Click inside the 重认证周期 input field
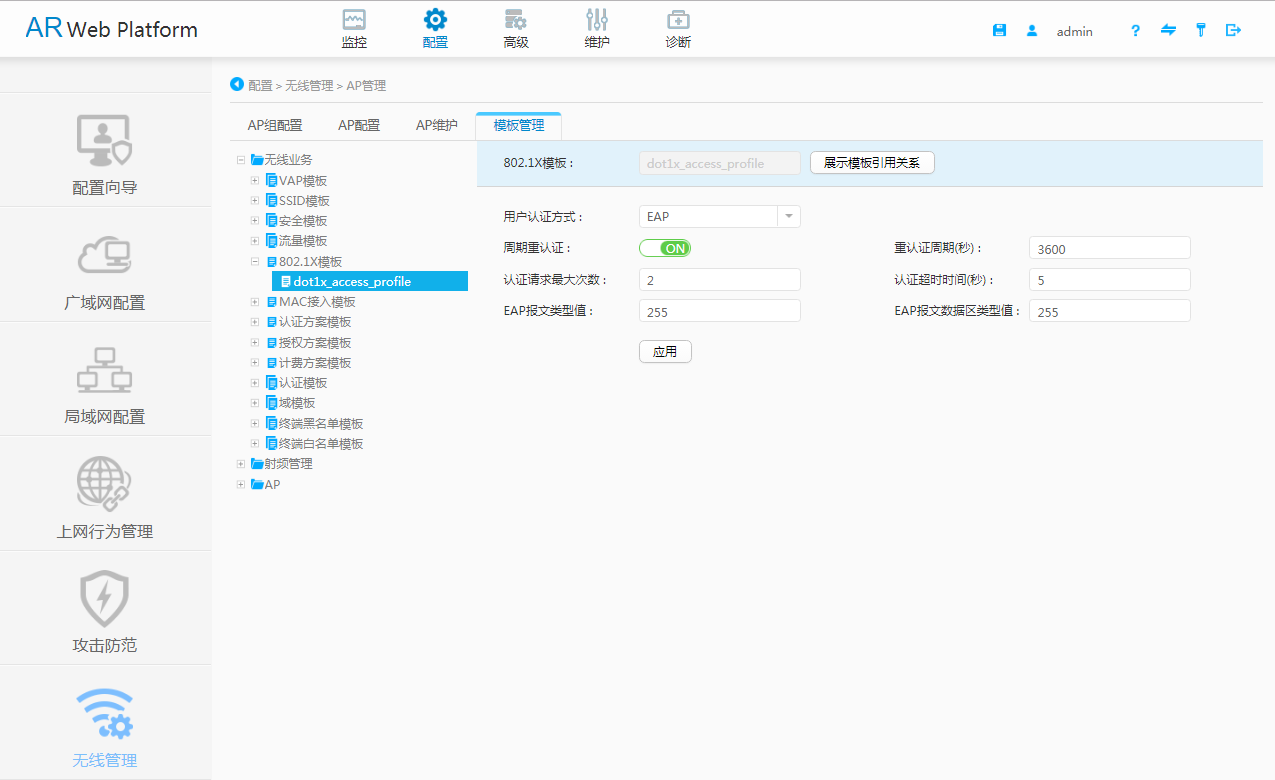The width and height of the screenshot is (1275, 780). (x=1108, y=247)
